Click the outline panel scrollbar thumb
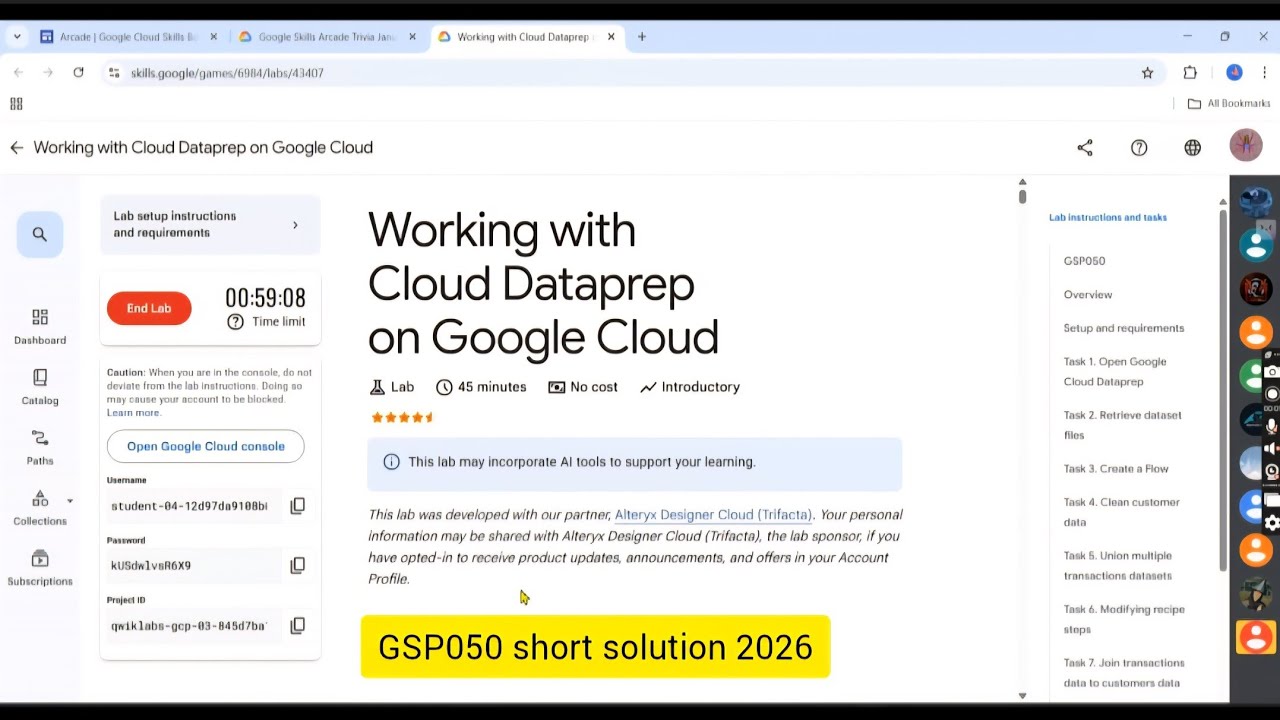This screenshot has height=720, width=1280. click(x=1222, y=390)
